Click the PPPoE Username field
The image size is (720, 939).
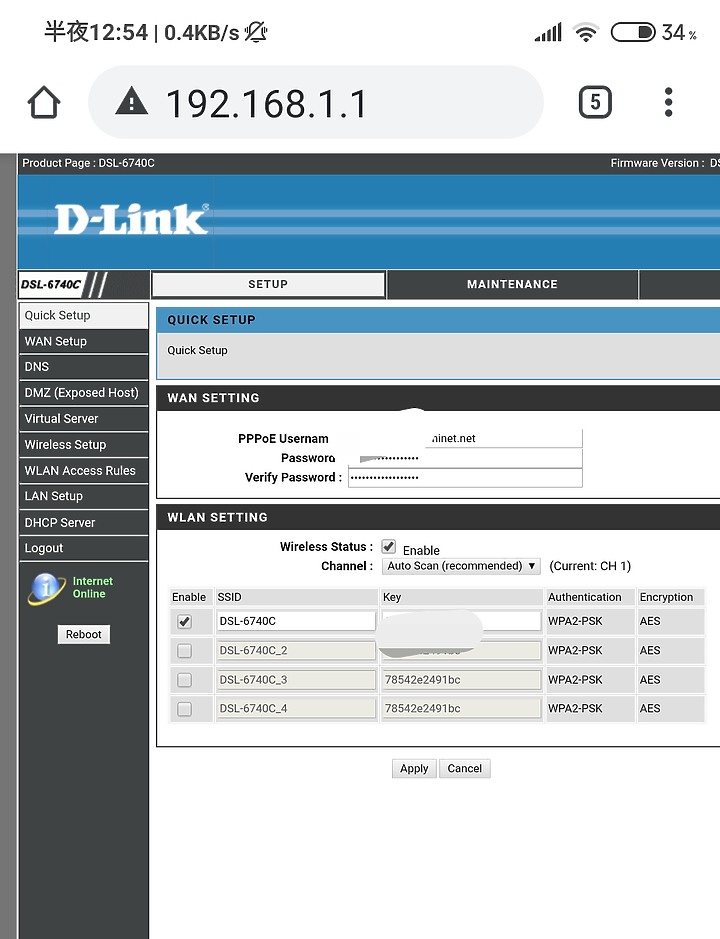pos(465,438)
